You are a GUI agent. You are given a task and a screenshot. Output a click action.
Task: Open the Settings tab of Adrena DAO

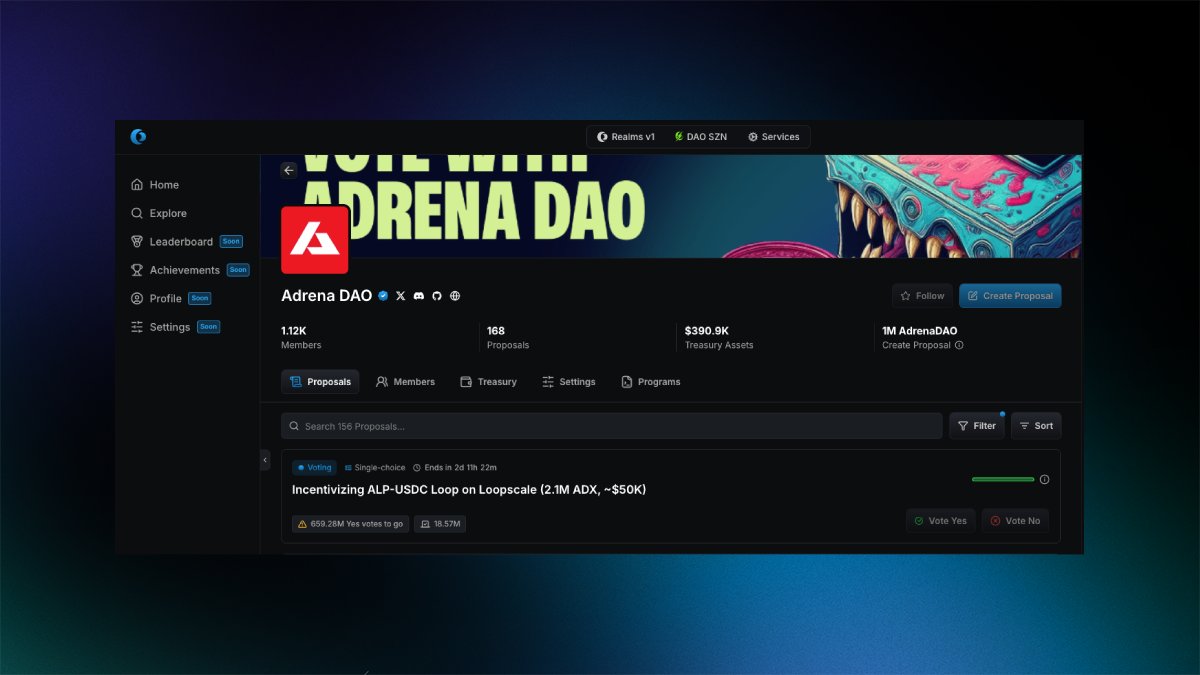tap(569, 382)
